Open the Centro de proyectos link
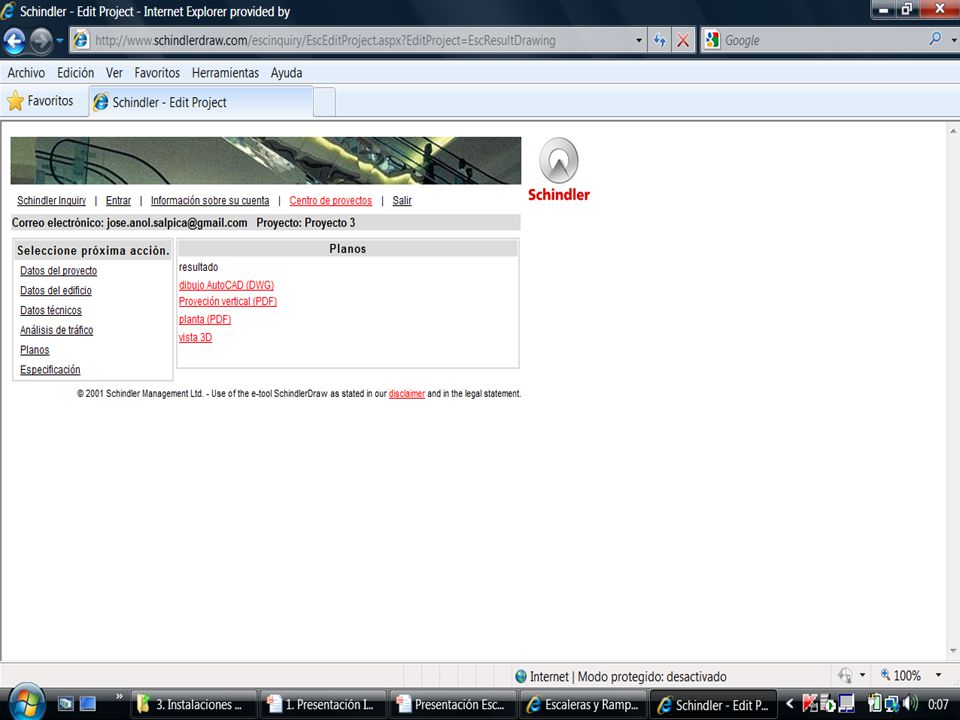This screenshot has width=960, height=720. (331, 201)
